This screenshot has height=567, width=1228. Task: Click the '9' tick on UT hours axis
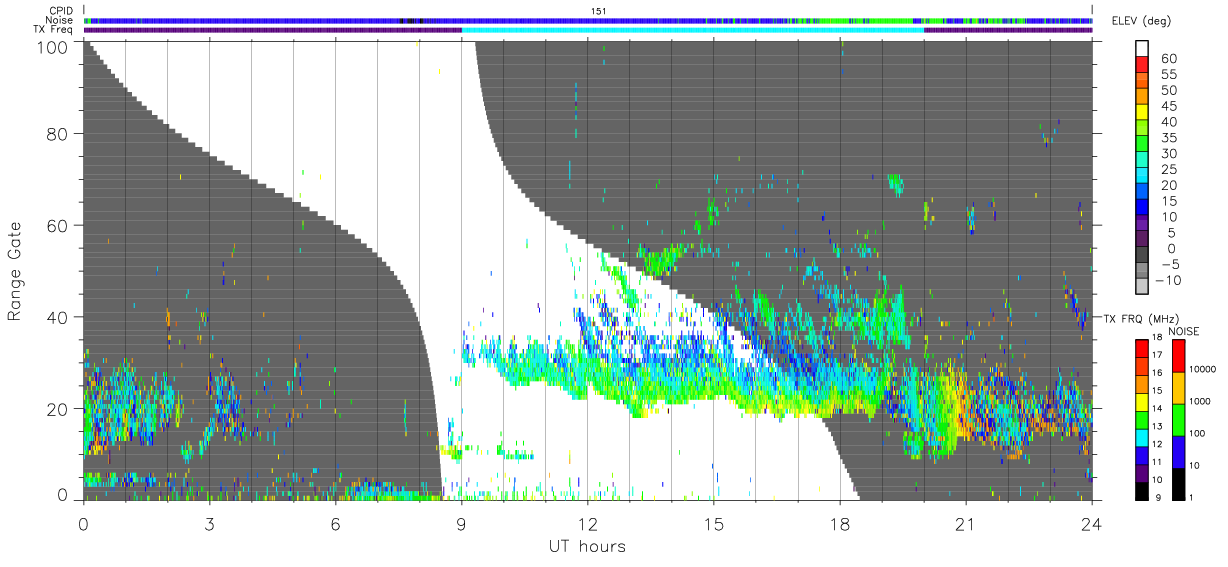[x=461, y=523]
